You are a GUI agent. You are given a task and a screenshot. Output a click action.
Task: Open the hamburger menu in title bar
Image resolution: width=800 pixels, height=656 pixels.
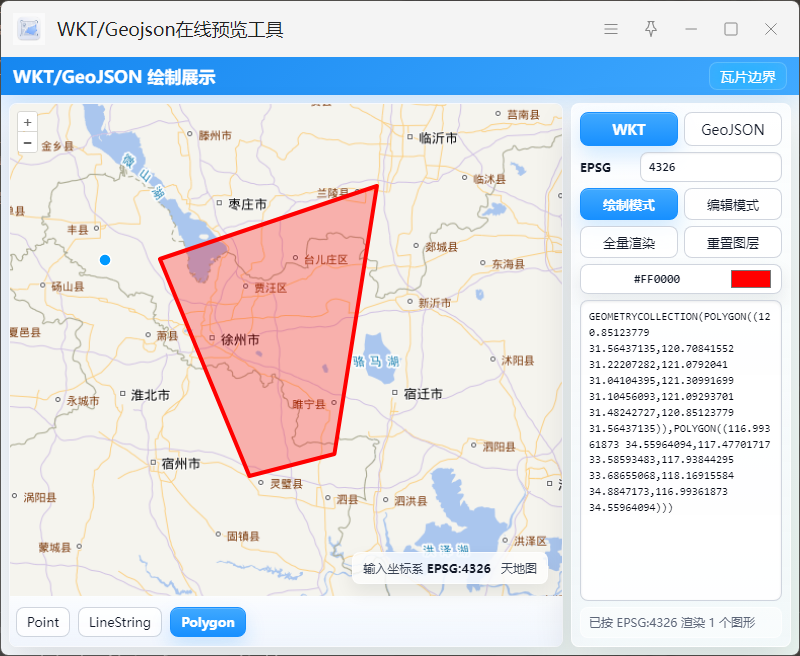pos(611,29)
